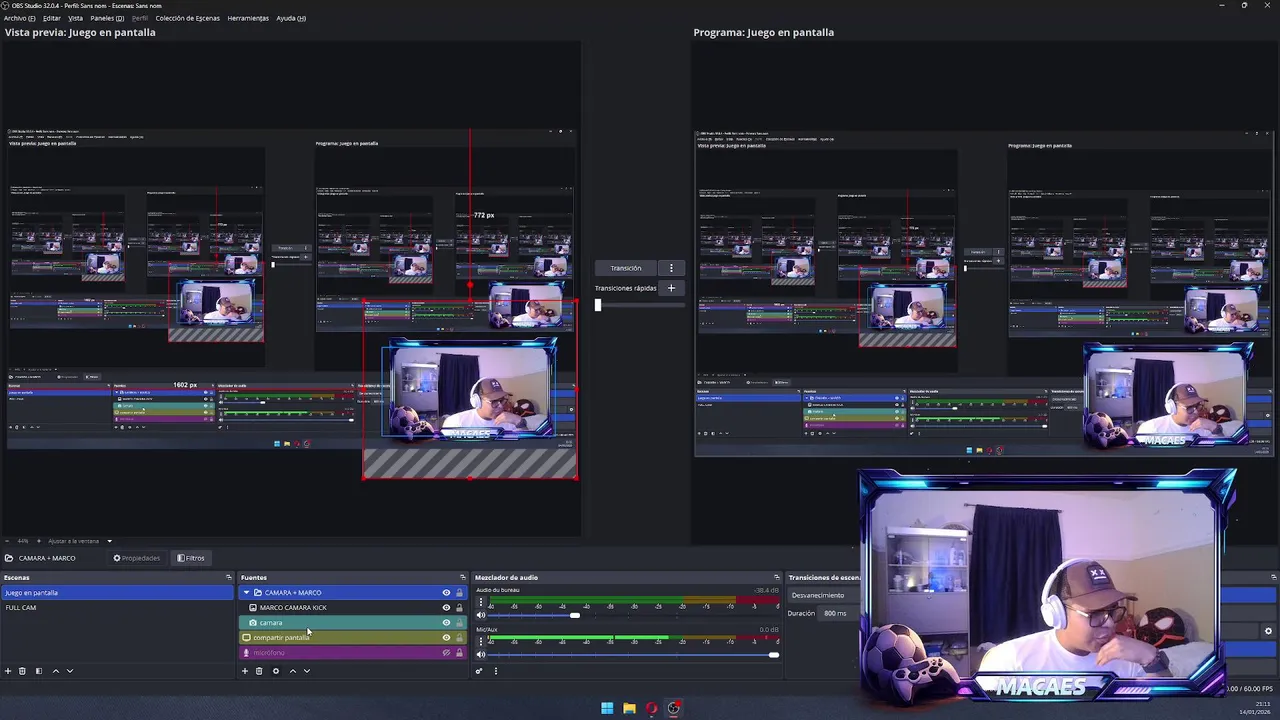Open Herramientas menu
This screenshot has height=720, width=1280.
pyautogui.click(x=248, y=18)
